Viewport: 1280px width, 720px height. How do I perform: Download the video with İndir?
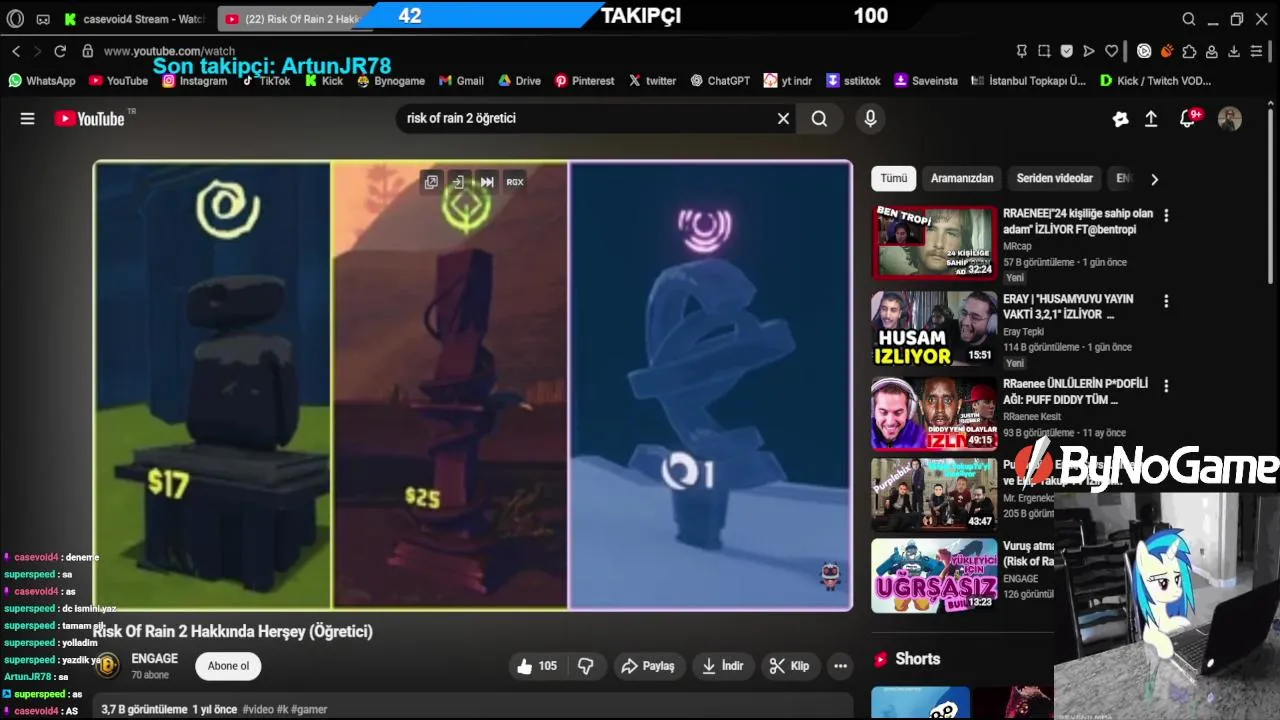click(x=722, y=666)
